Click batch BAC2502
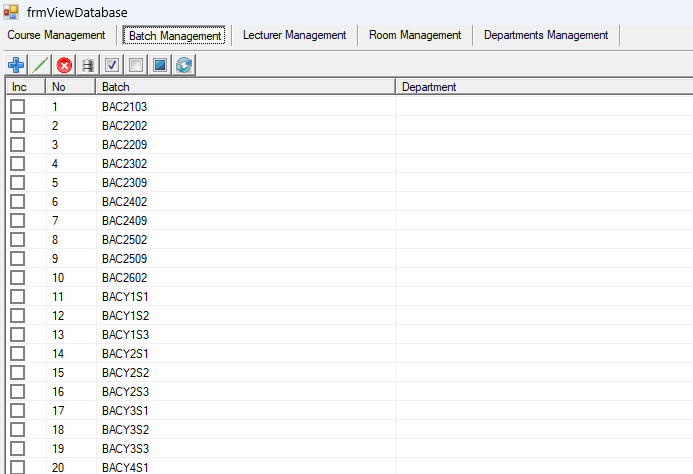 [x=246, y=240]
